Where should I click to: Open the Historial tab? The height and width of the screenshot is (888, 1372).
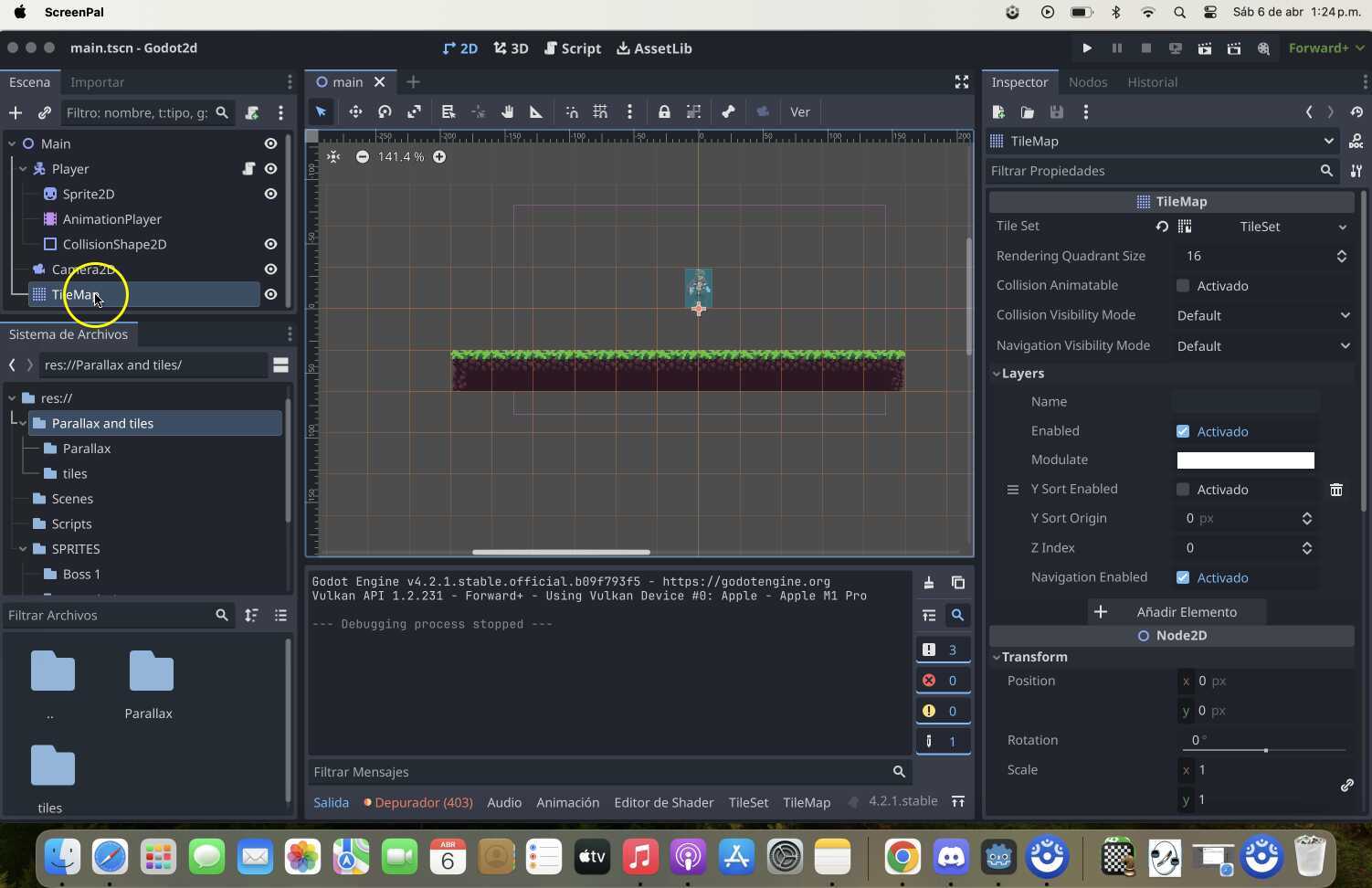(1152, 82)
